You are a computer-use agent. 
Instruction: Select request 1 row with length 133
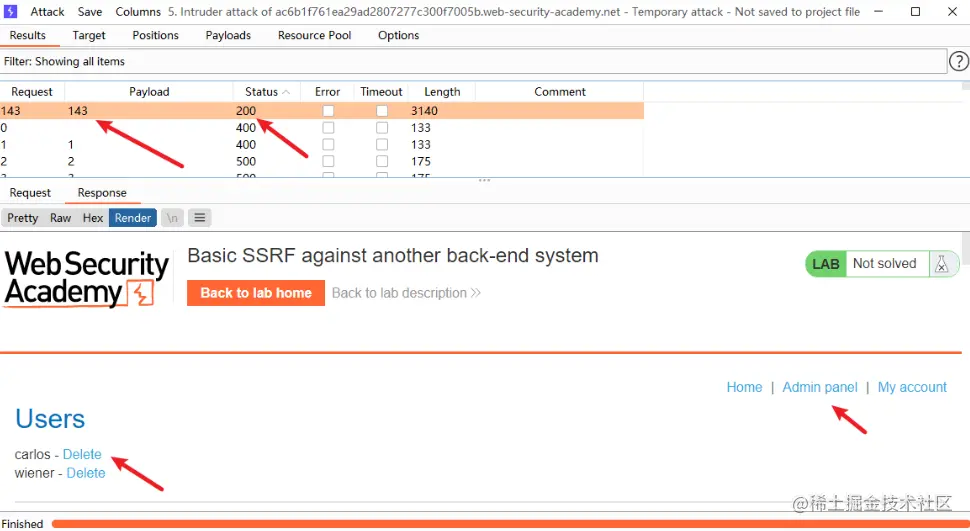click(322, 144)
